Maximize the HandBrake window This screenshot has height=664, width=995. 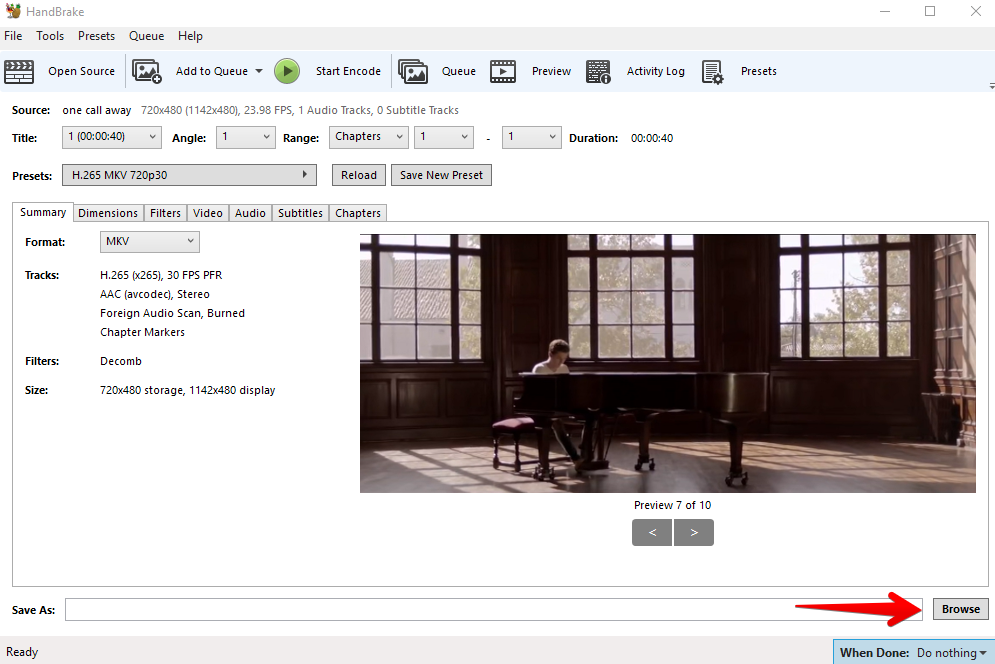tap(930, 11)
